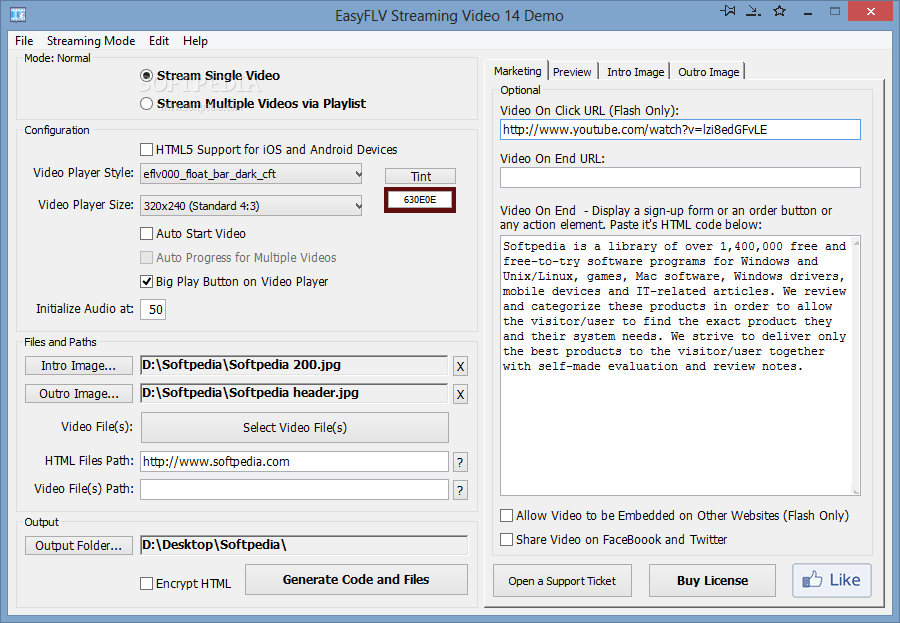This screenshot has height=623, width=900.
Task: Switch to the Outro Image tab
Action: (708, 72)
